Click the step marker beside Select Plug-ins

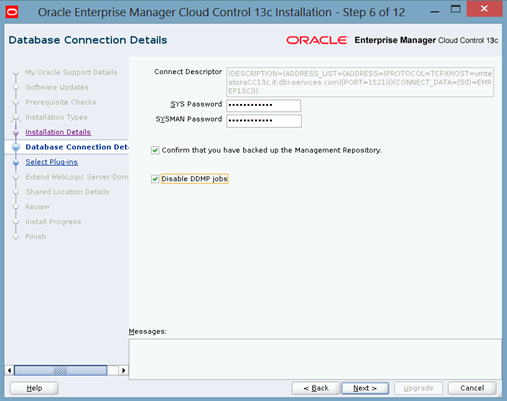16,162
